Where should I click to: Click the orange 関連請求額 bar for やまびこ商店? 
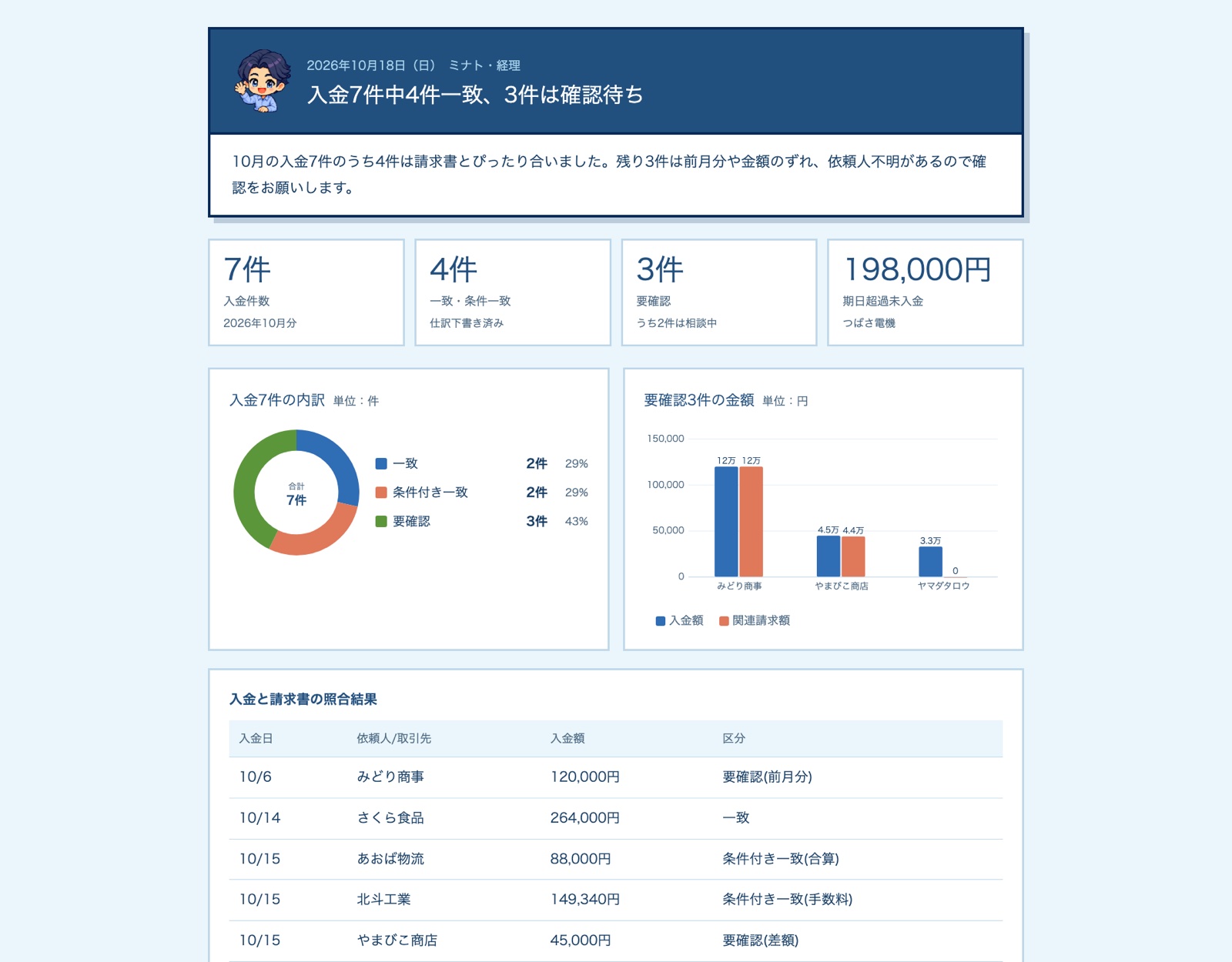[x=853, y=556]
